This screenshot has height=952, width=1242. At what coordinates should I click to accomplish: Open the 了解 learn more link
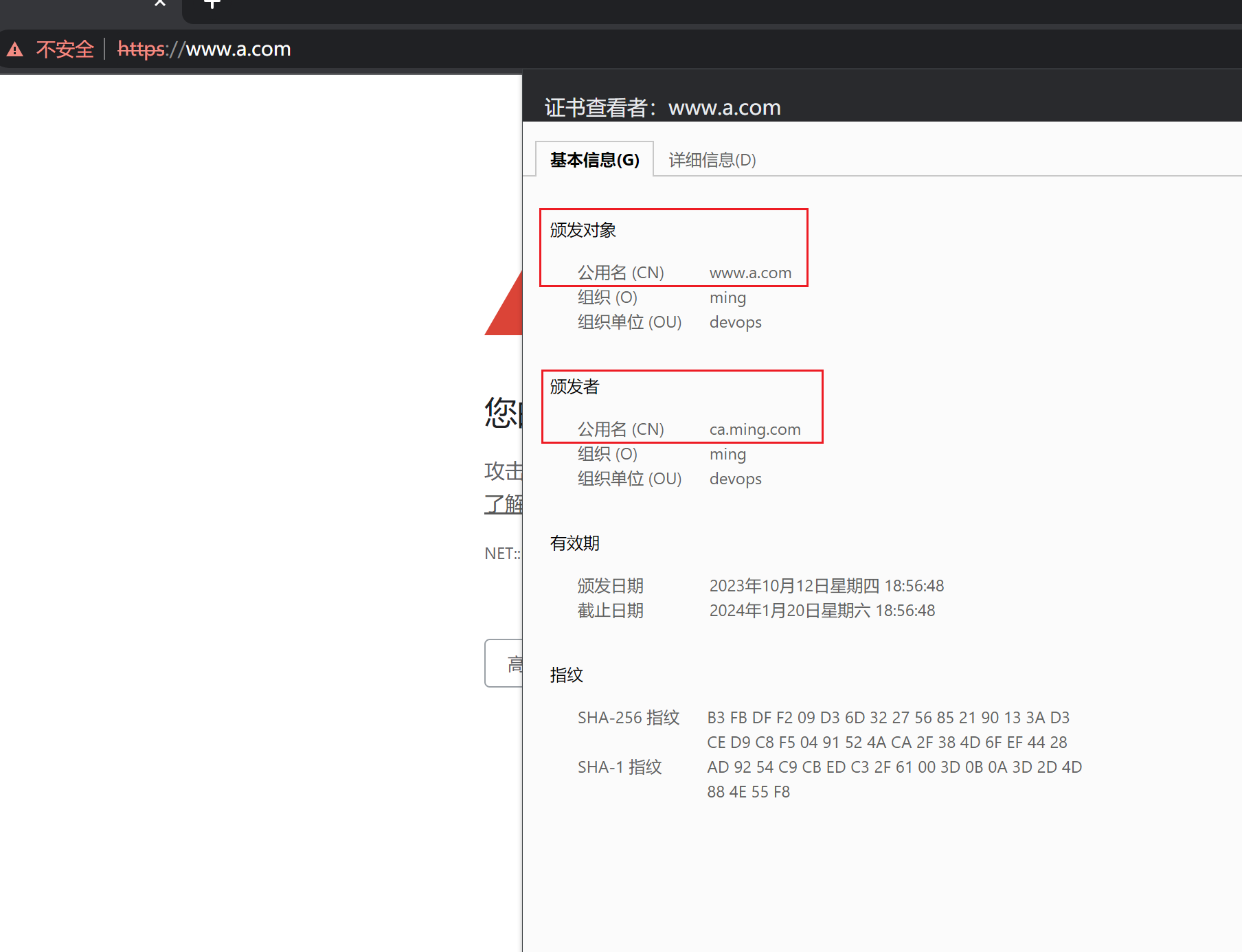coord(504,503)
